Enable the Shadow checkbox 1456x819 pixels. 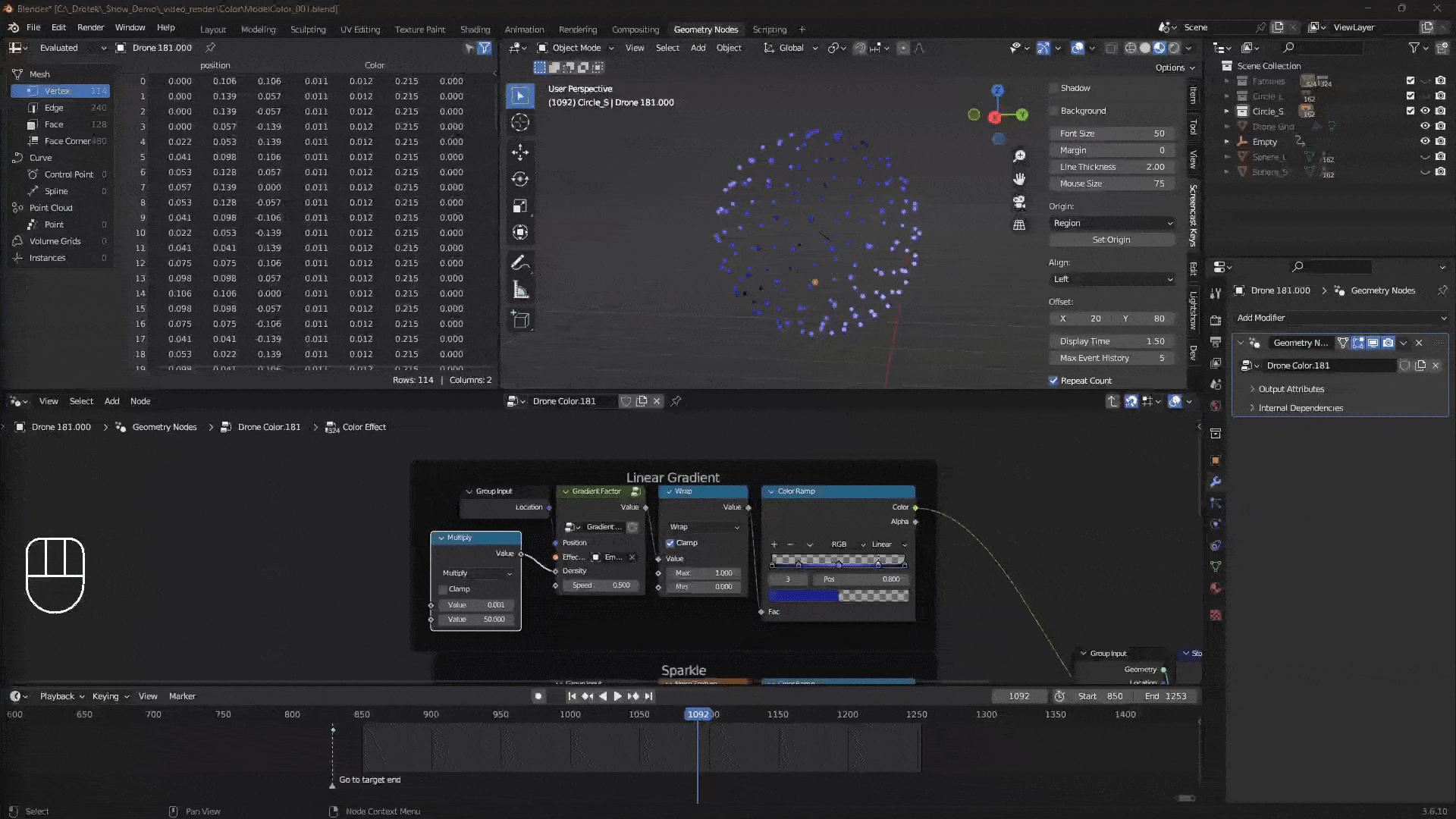click(1054, 88)
